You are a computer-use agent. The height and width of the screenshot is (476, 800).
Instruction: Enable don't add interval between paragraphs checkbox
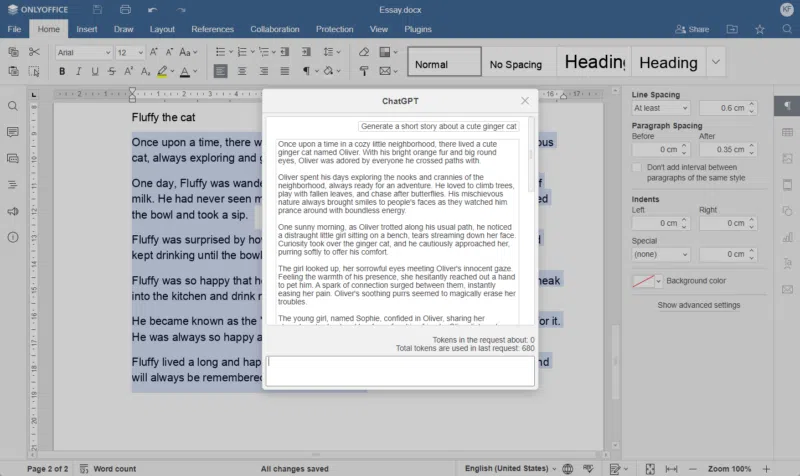(x=637, y=168)
